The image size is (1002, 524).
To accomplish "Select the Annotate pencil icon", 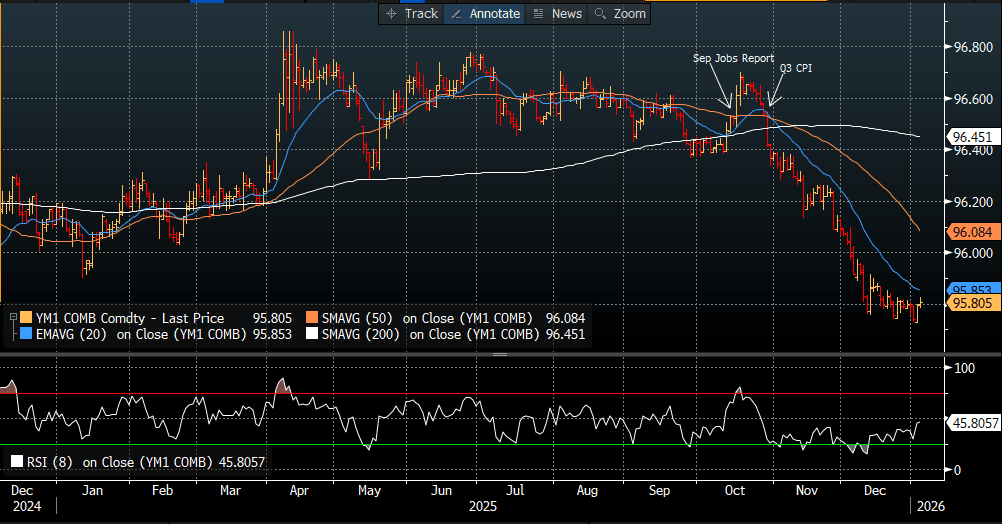I will tap(456, 13).
